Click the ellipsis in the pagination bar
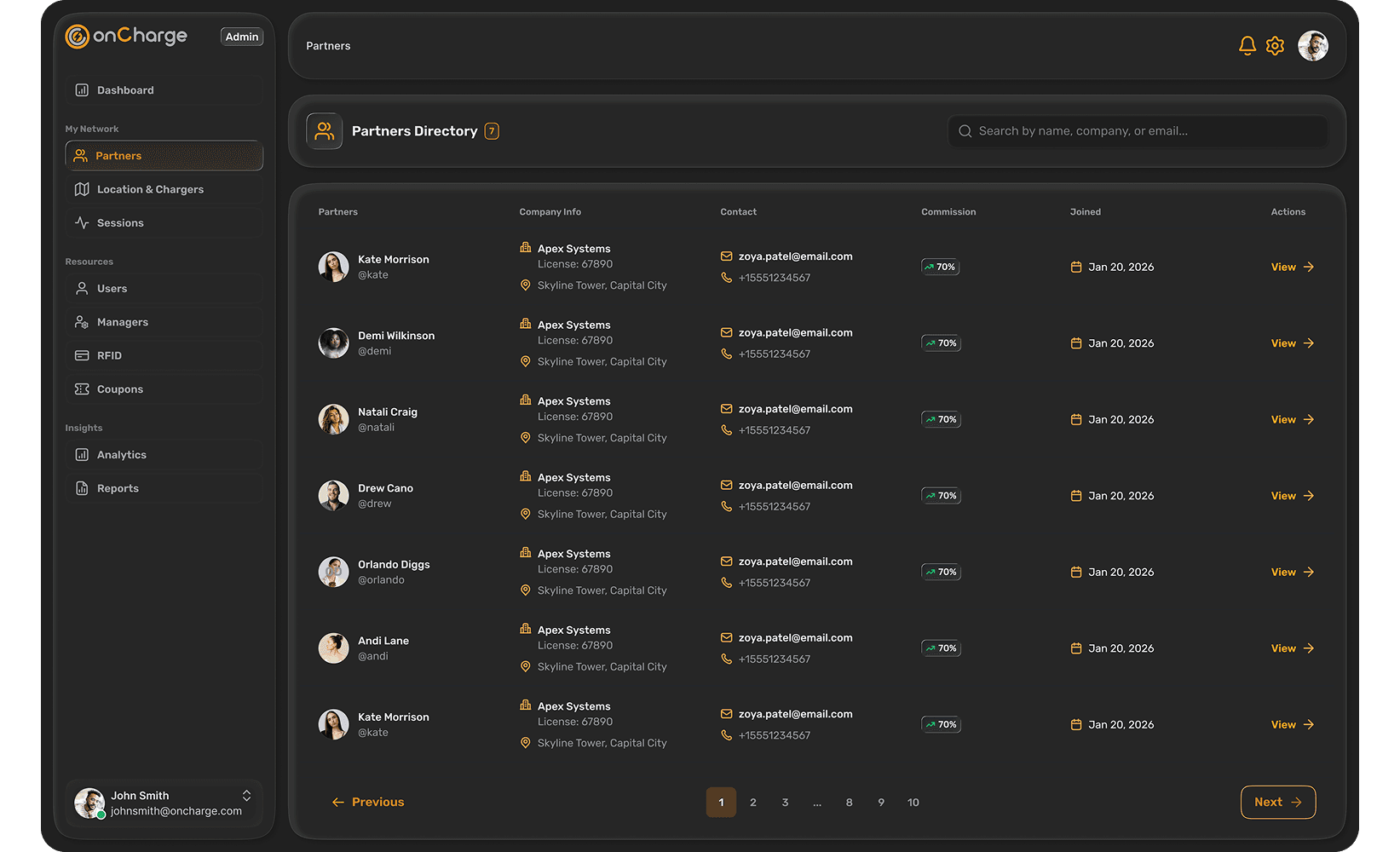Image resolution: width=1400 pixels, height=852 pixels. coord(816,802)
